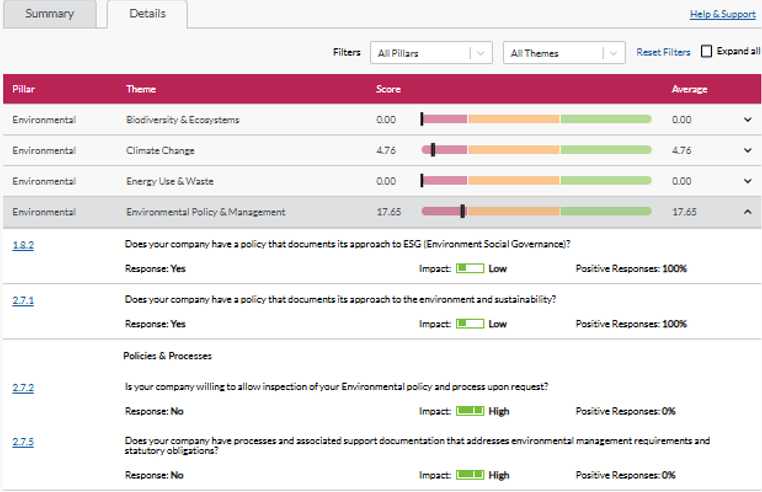Image resolution: width=762 pixels, height=492 pixels.
Task: Enable the Expand all checkbox
Action: 707,52
